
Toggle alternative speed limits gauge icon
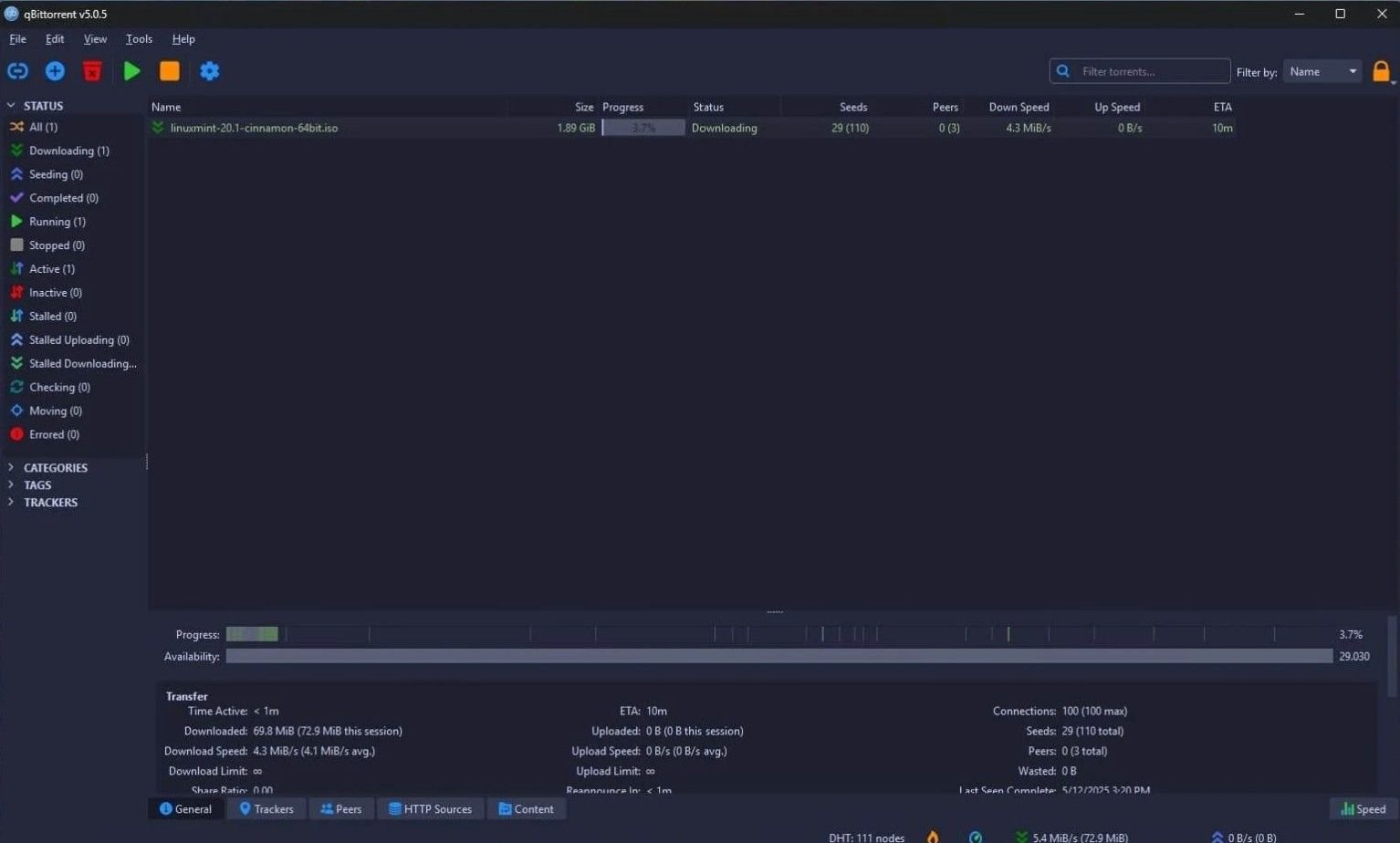click(x=976, y=837)
